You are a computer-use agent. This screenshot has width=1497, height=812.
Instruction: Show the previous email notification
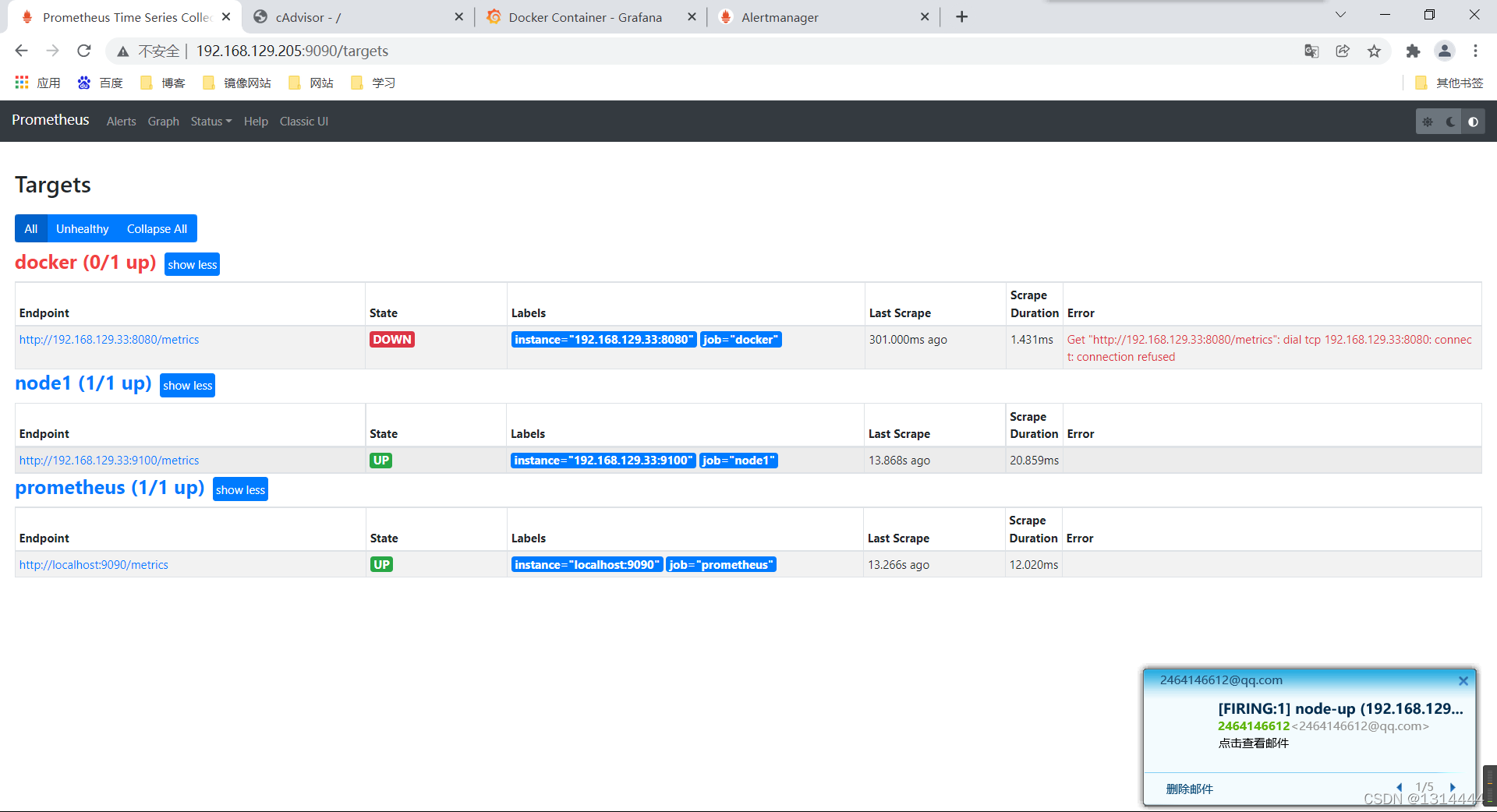click(x=1400, y=787)
